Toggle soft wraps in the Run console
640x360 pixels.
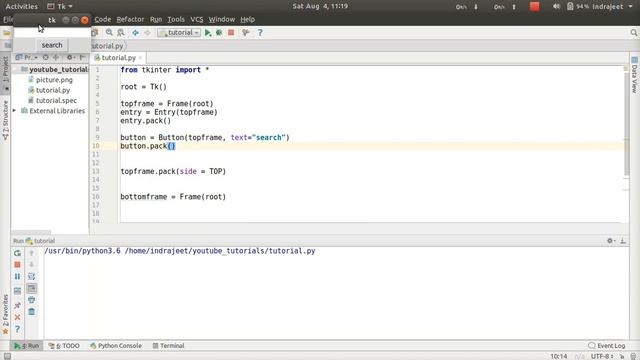(31, 277)
